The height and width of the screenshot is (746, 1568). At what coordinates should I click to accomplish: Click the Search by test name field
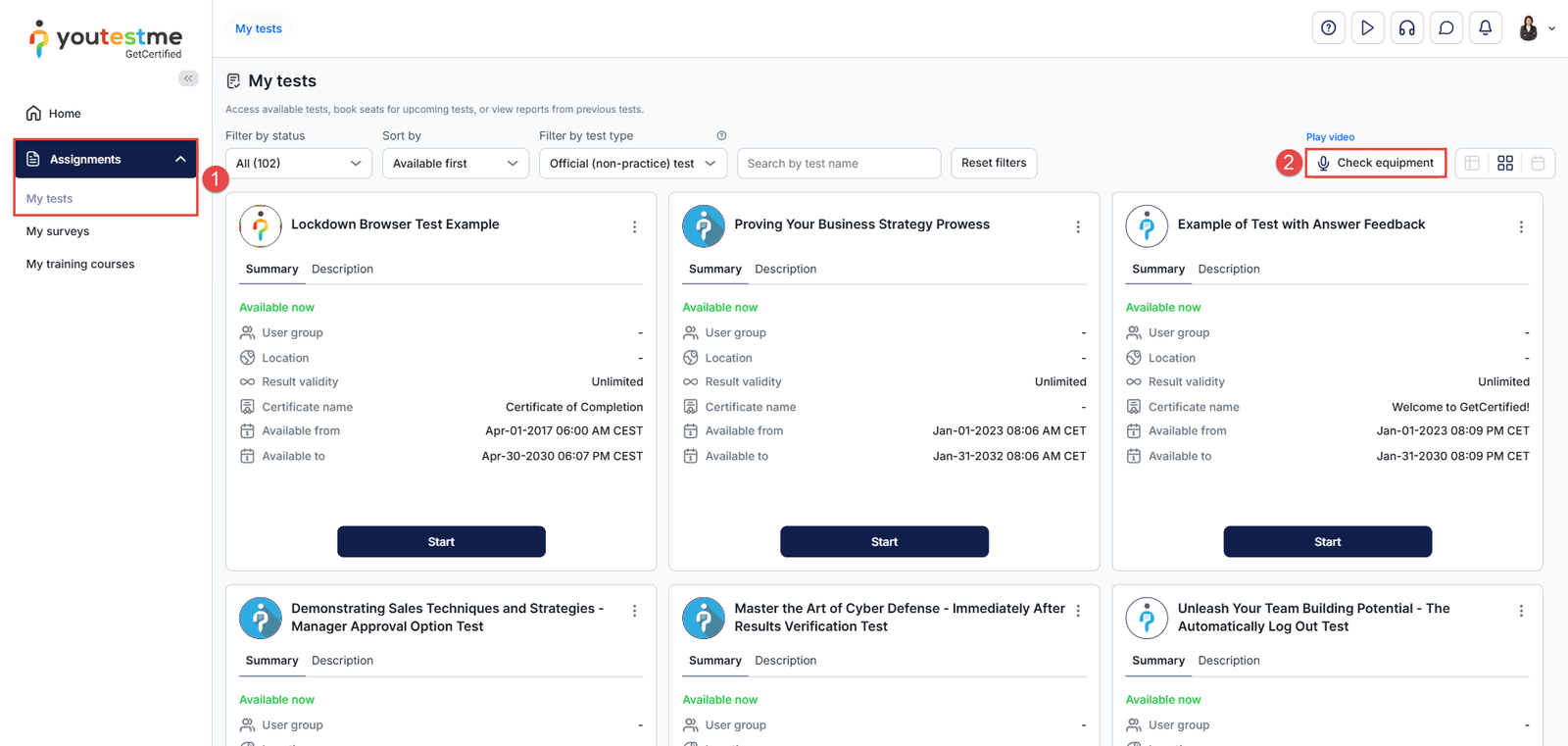[x=838, y=164]
